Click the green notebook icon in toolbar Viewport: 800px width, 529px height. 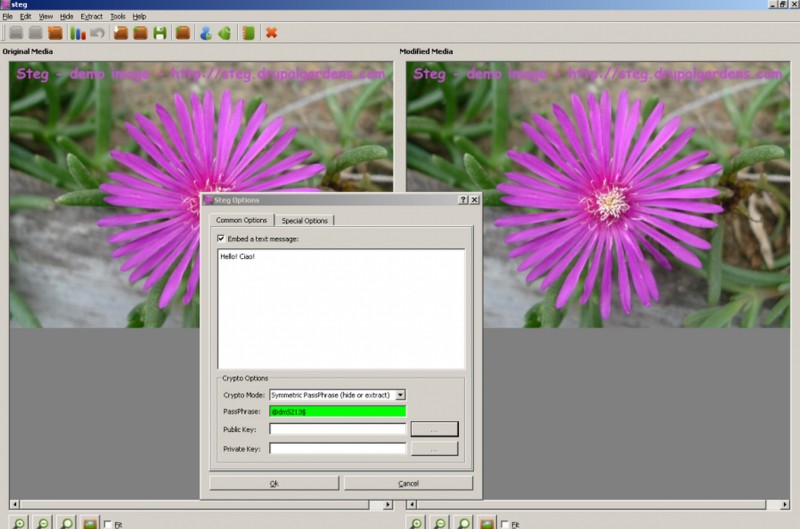pos(248,33)
